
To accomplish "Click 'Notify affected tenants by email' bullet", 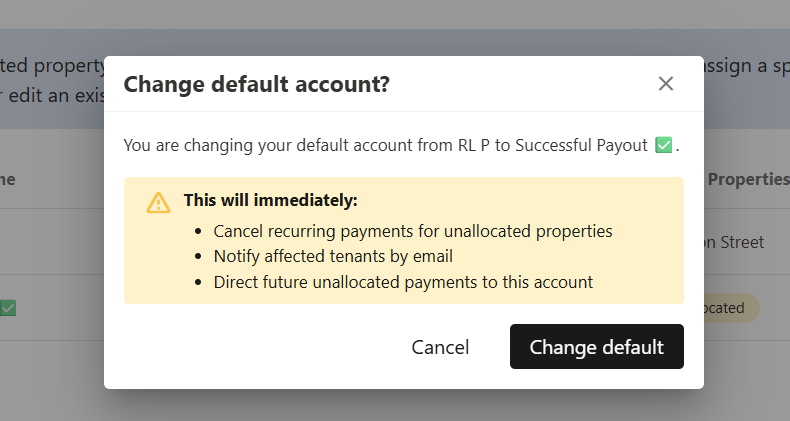I will click(333, 256).
